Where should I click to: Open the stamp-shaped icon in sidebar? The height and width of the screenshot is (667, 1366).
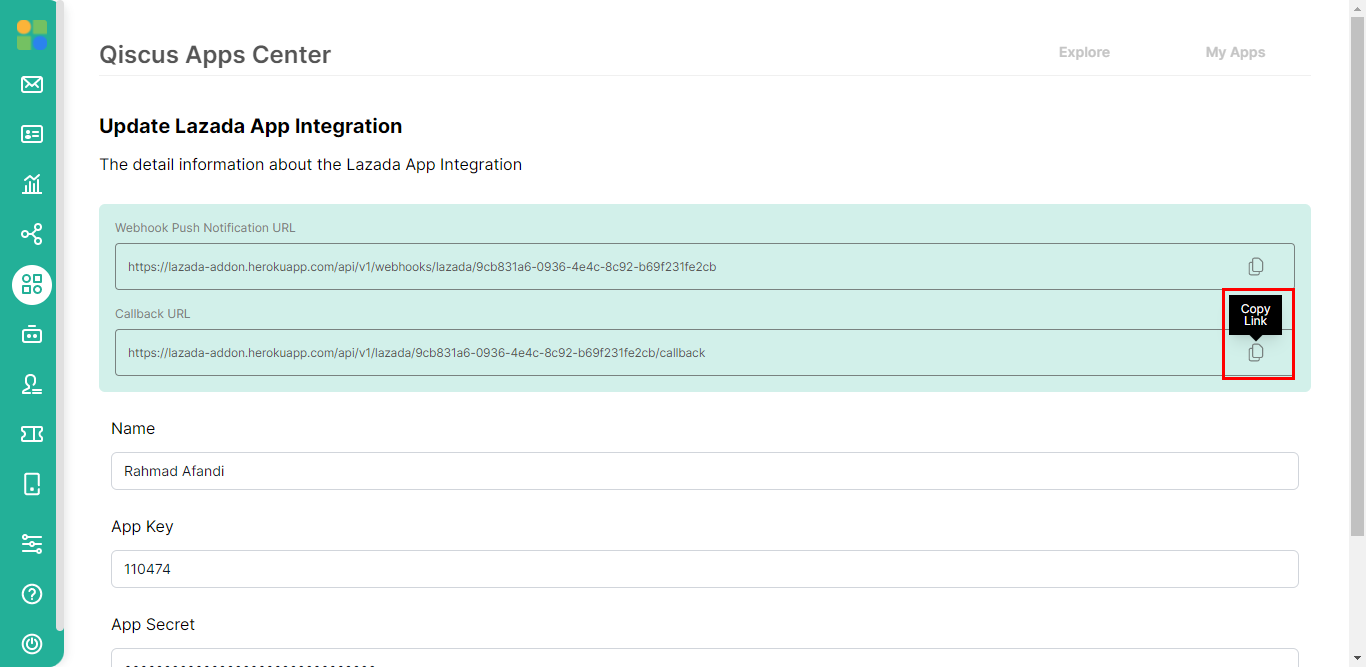click(x=32, y=384)
